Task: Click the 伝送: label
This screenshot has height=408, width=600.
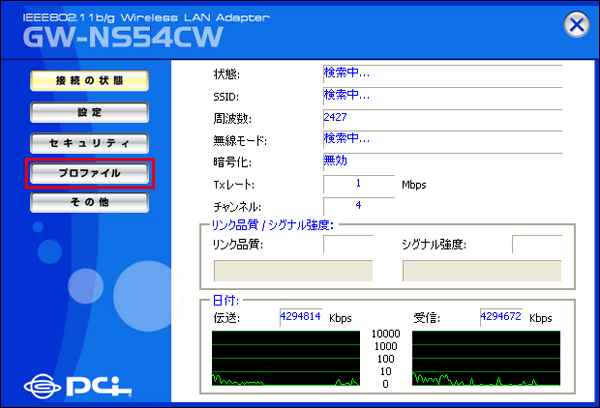Action: 227,318
